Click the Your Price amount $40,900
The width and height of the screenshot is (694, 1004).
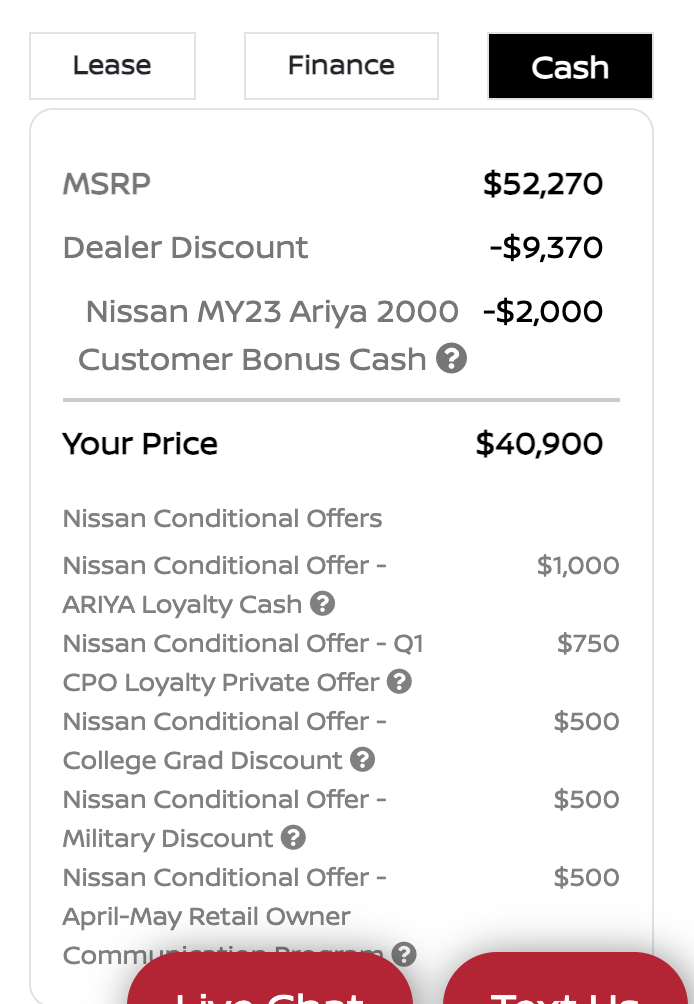click(x=539, y=444)
